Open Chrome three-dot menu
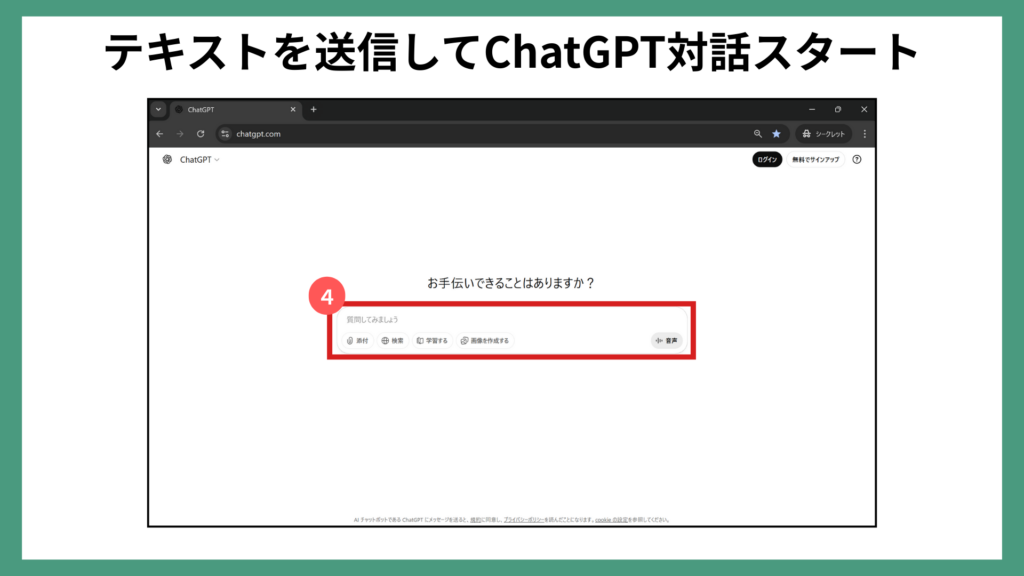Image resolution: width=1024 pixels, height=576 pixels. 865,134
